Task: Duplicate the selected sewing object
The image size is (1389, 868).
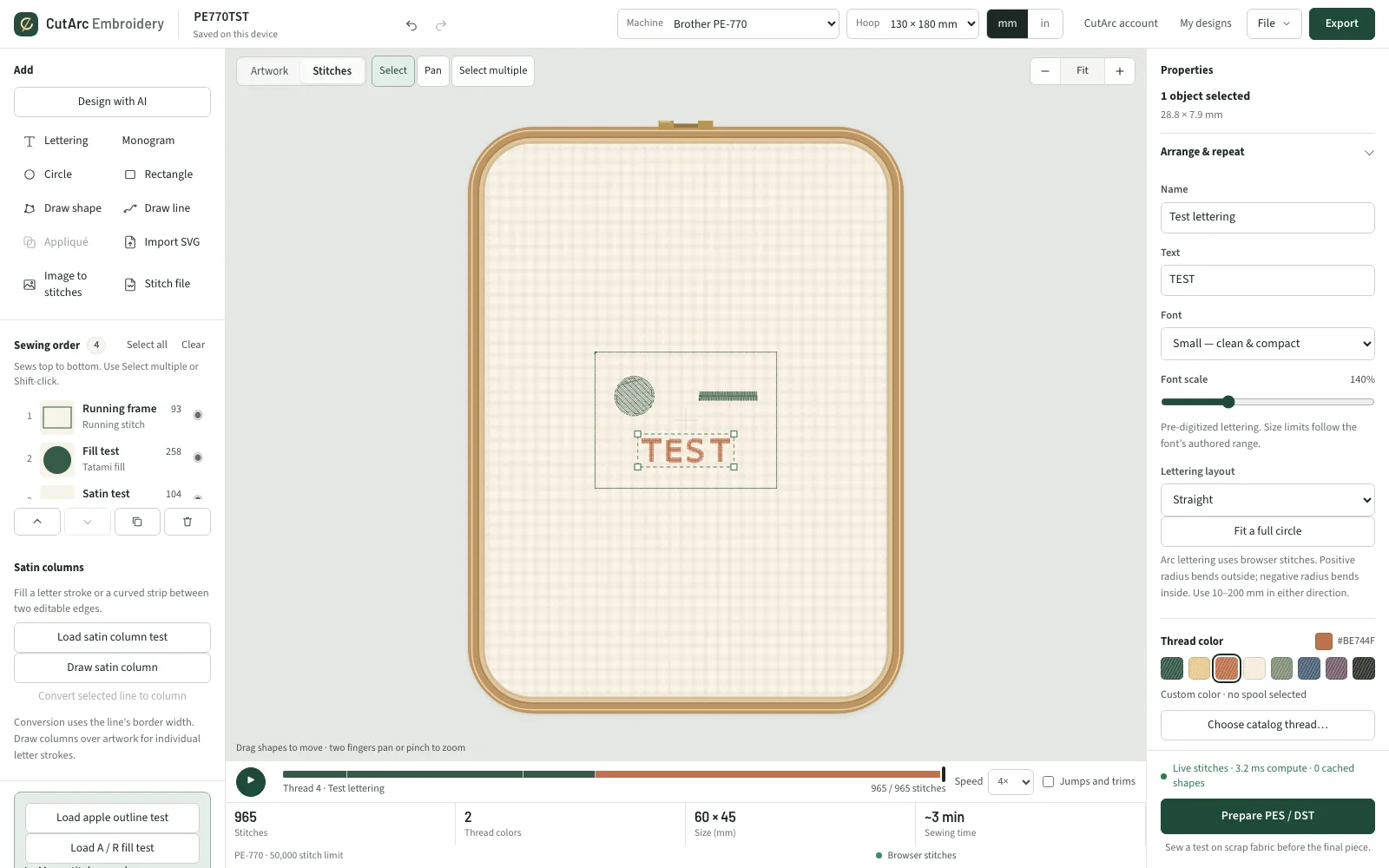Action: tap(137, 522)
